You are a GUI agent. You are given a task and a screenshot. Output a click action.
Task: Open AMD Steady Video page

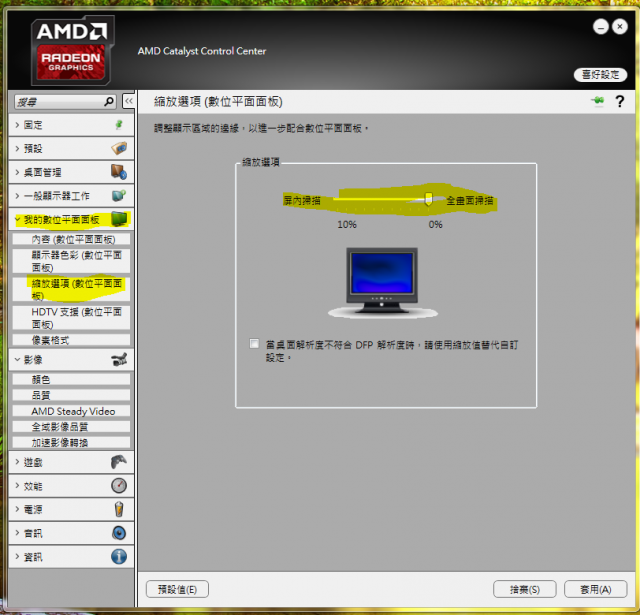(71, 411)
